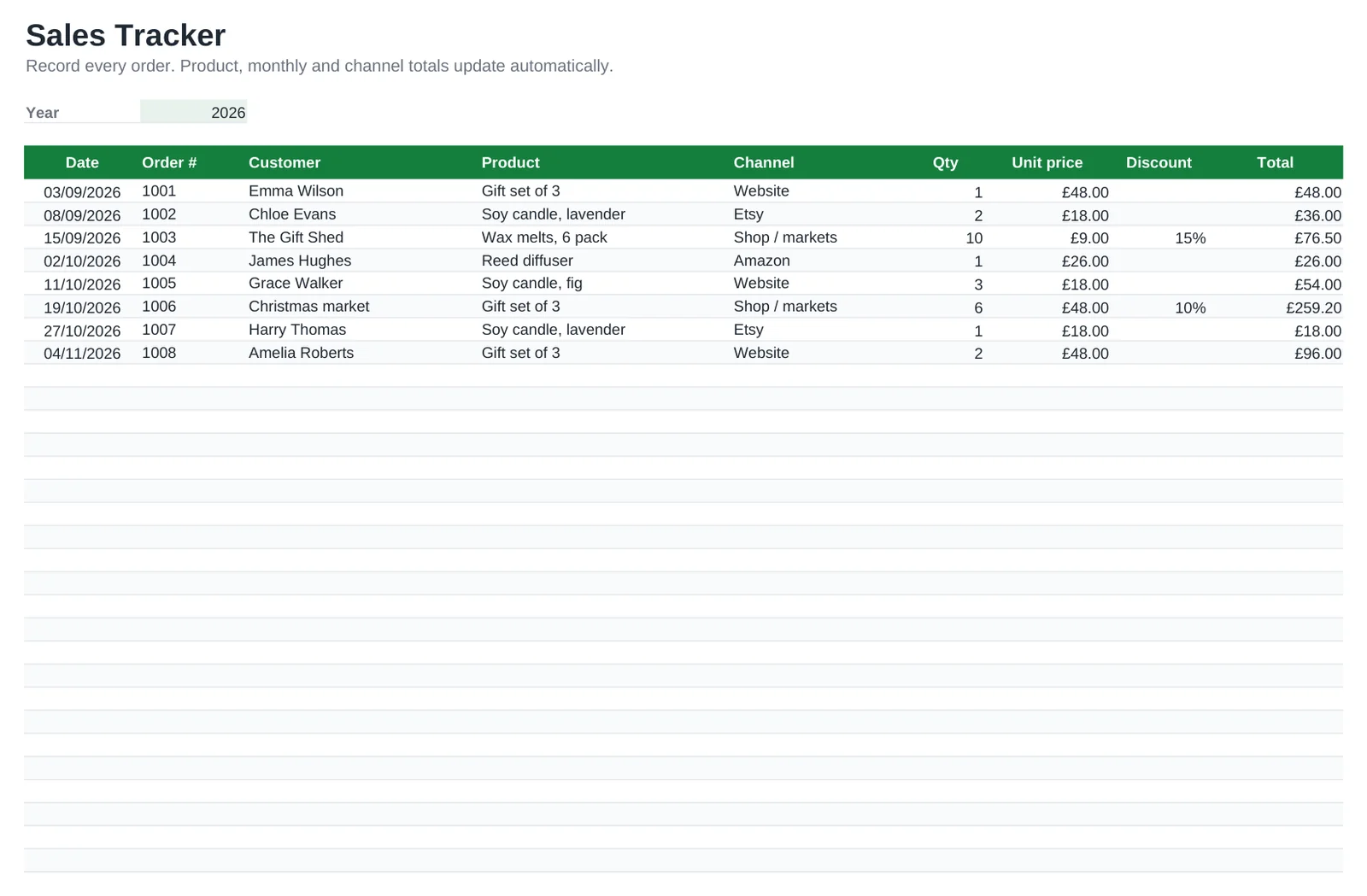The width and height of the screenshot is (1367, 896).
Task: Select customer Chloe Evans
Action: [292, 214]
